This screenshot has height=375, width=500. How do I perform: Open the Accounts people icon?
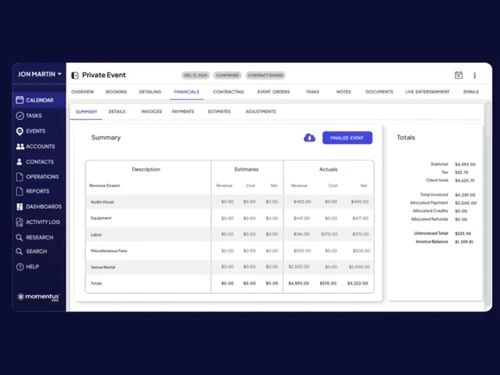point(20,146)
